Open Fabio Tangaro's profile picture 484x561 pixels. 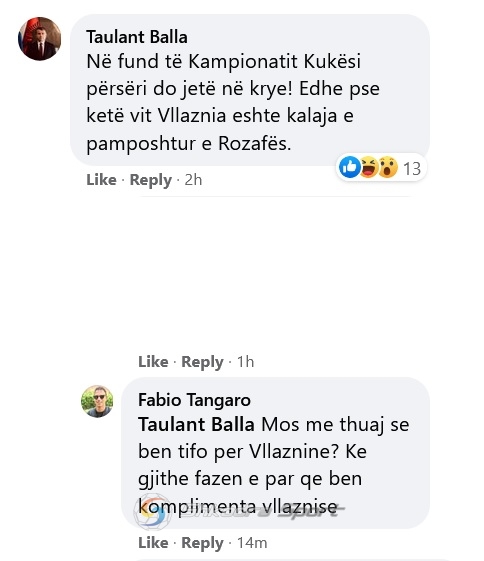tap(97, 401)
